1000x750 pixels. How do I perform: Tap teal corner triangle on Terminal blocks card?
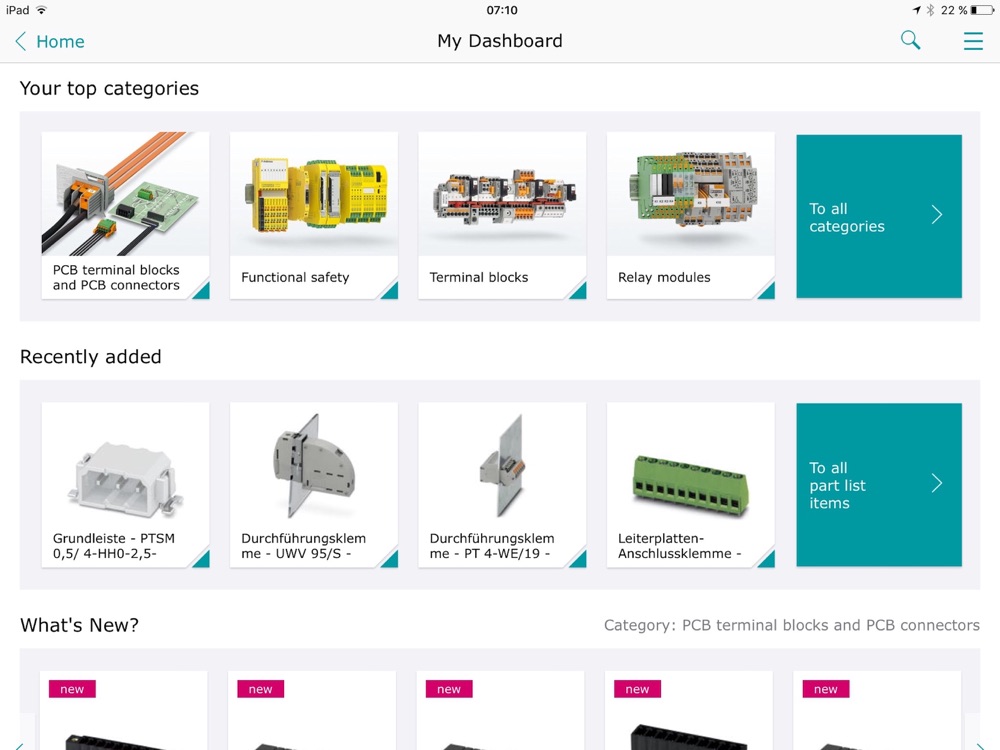tap(580, 292)
